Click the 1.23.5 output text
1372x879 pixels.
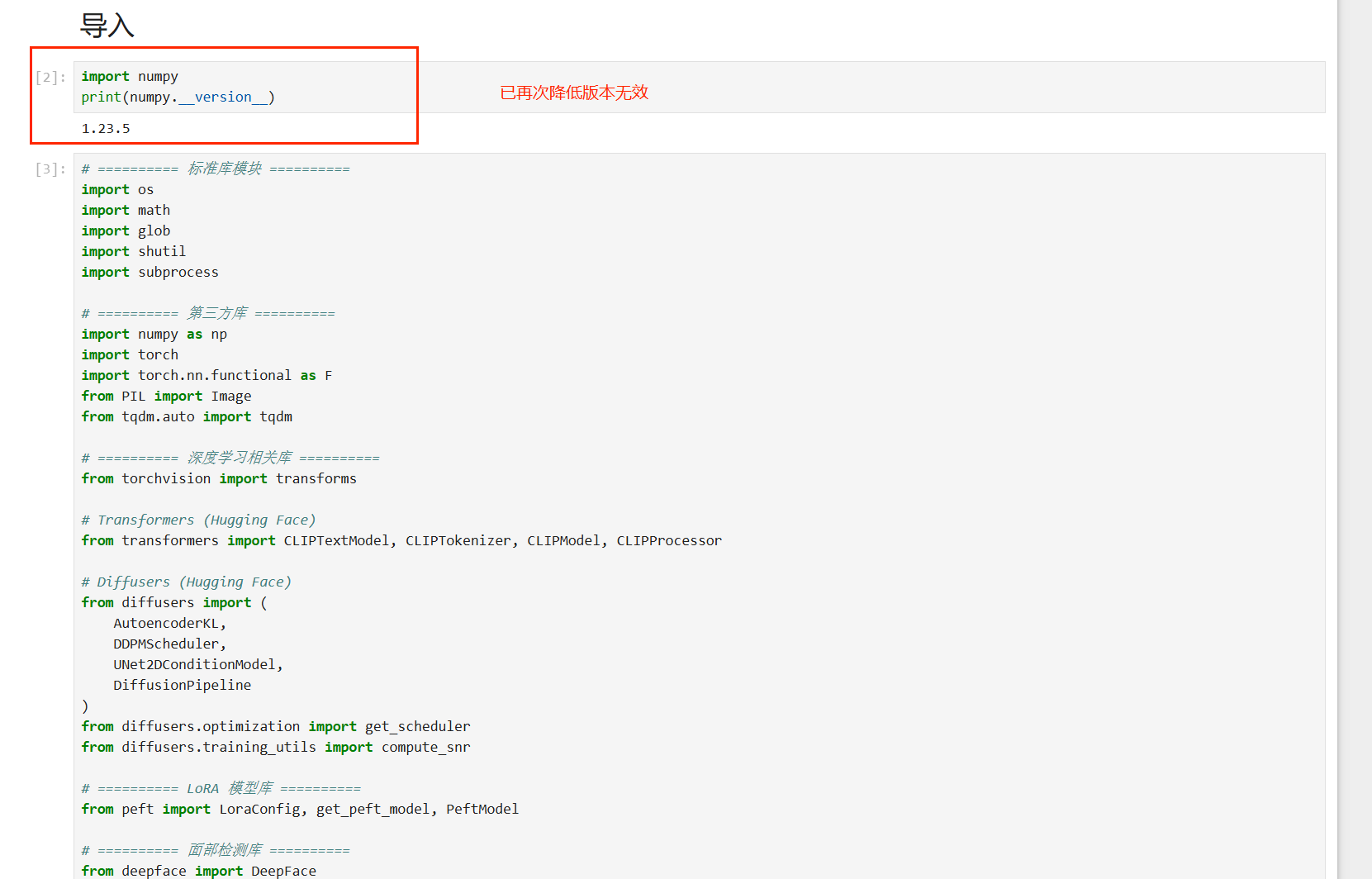[106, 129]
